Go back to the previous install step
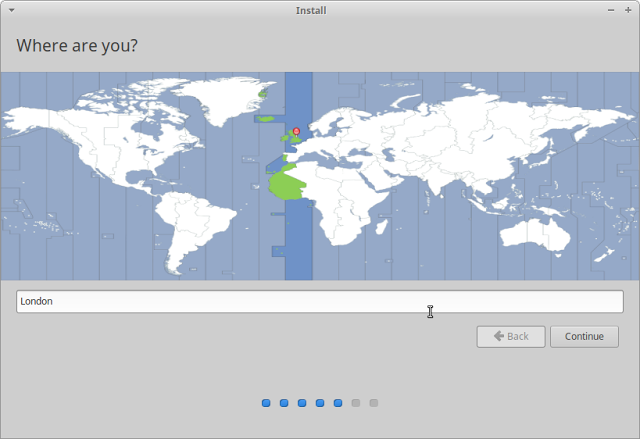 (510, 336)
